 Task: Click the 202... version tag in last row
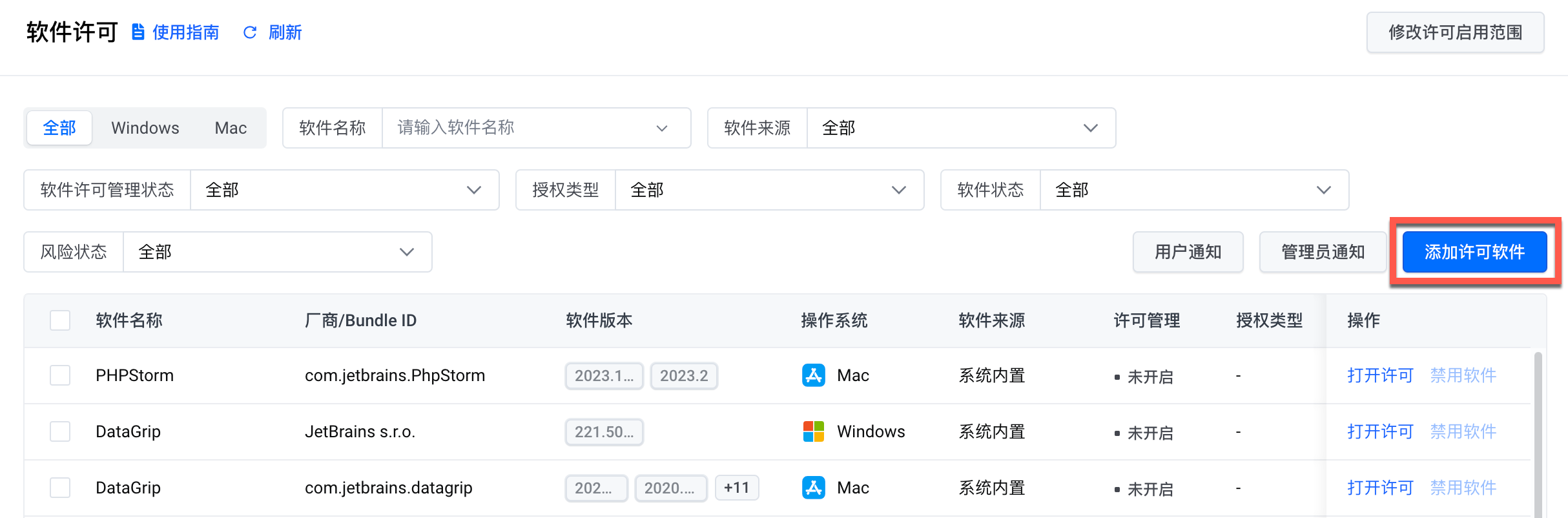[x=596, y=488]
